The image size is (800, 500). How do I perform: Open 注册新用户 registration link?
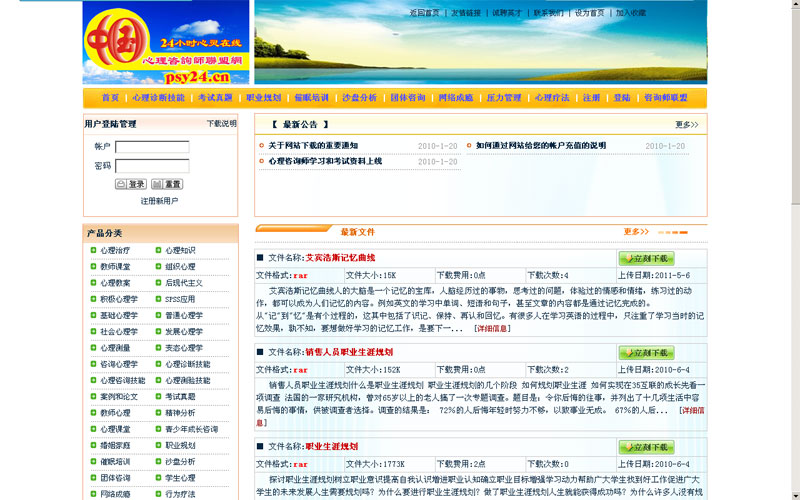(x=159, y=201)
